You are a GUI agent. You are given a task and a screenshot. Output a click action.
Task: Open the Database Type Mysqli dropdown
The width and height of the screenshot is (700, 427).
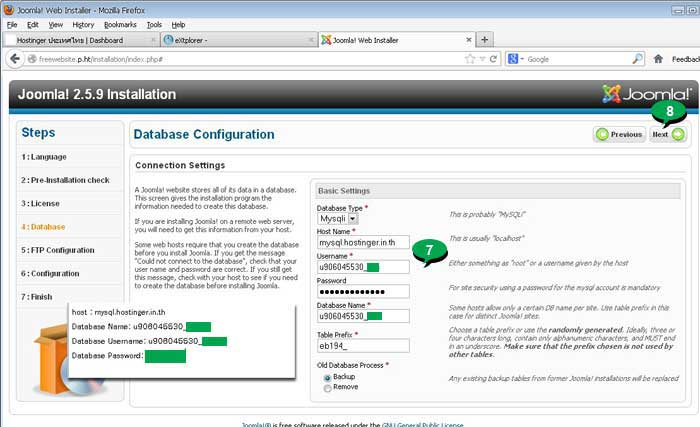[x=338, y=218]
